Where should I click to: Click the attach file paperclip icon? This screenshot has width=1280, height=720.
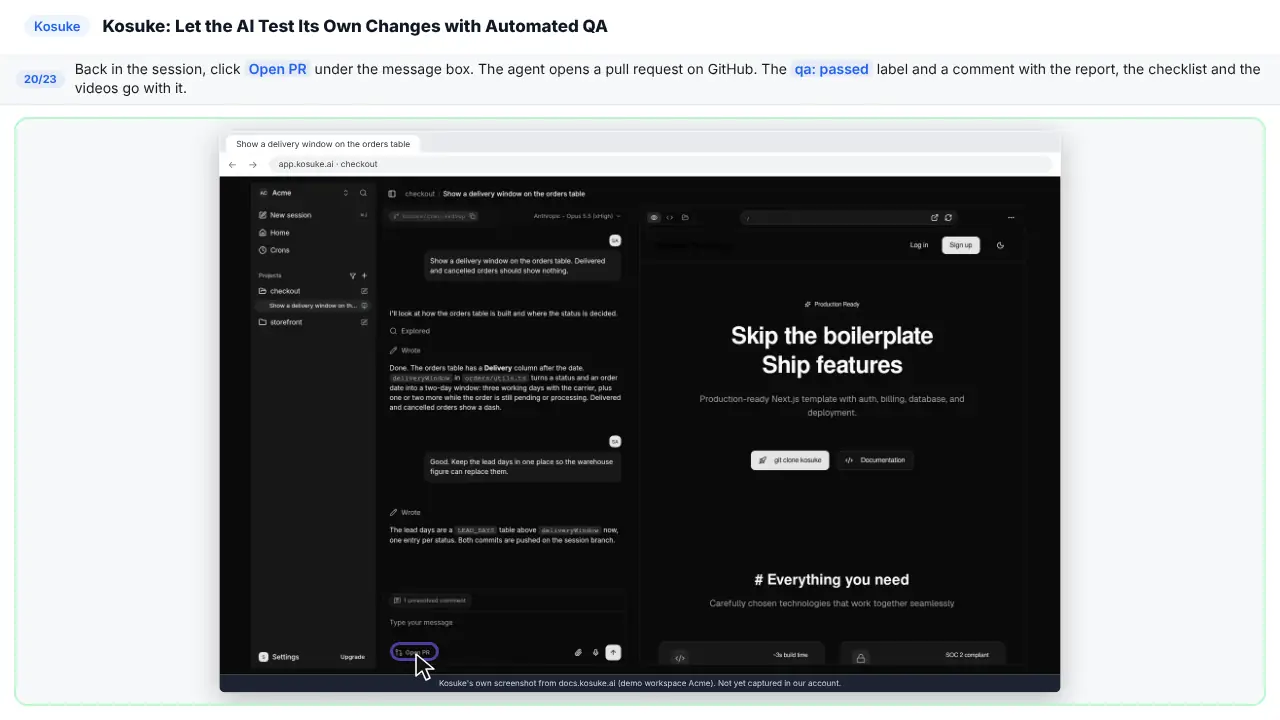point(578,652)
